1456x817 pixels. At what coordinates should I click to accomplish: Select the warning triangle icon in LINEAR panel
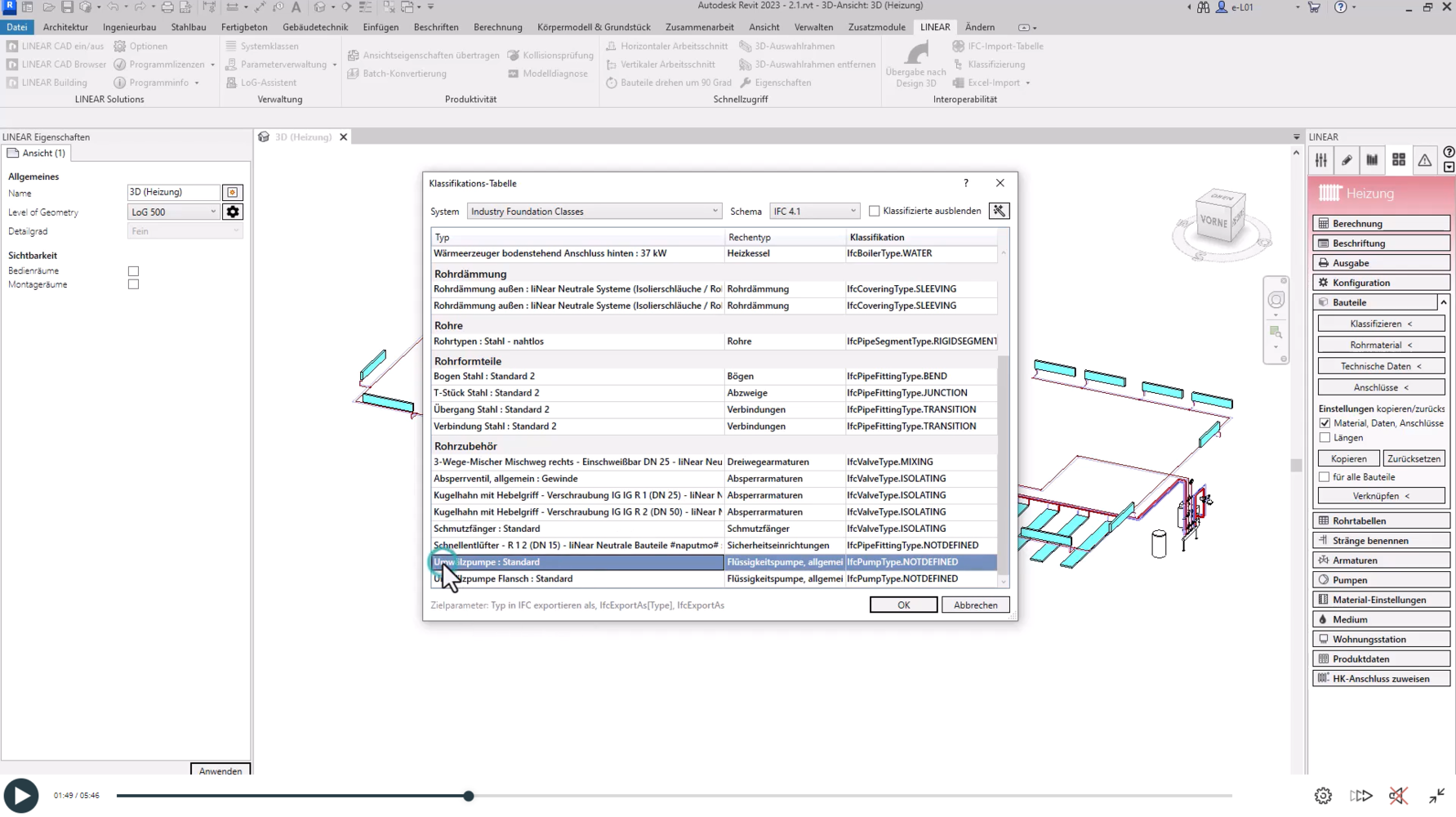click(1424, 160)
